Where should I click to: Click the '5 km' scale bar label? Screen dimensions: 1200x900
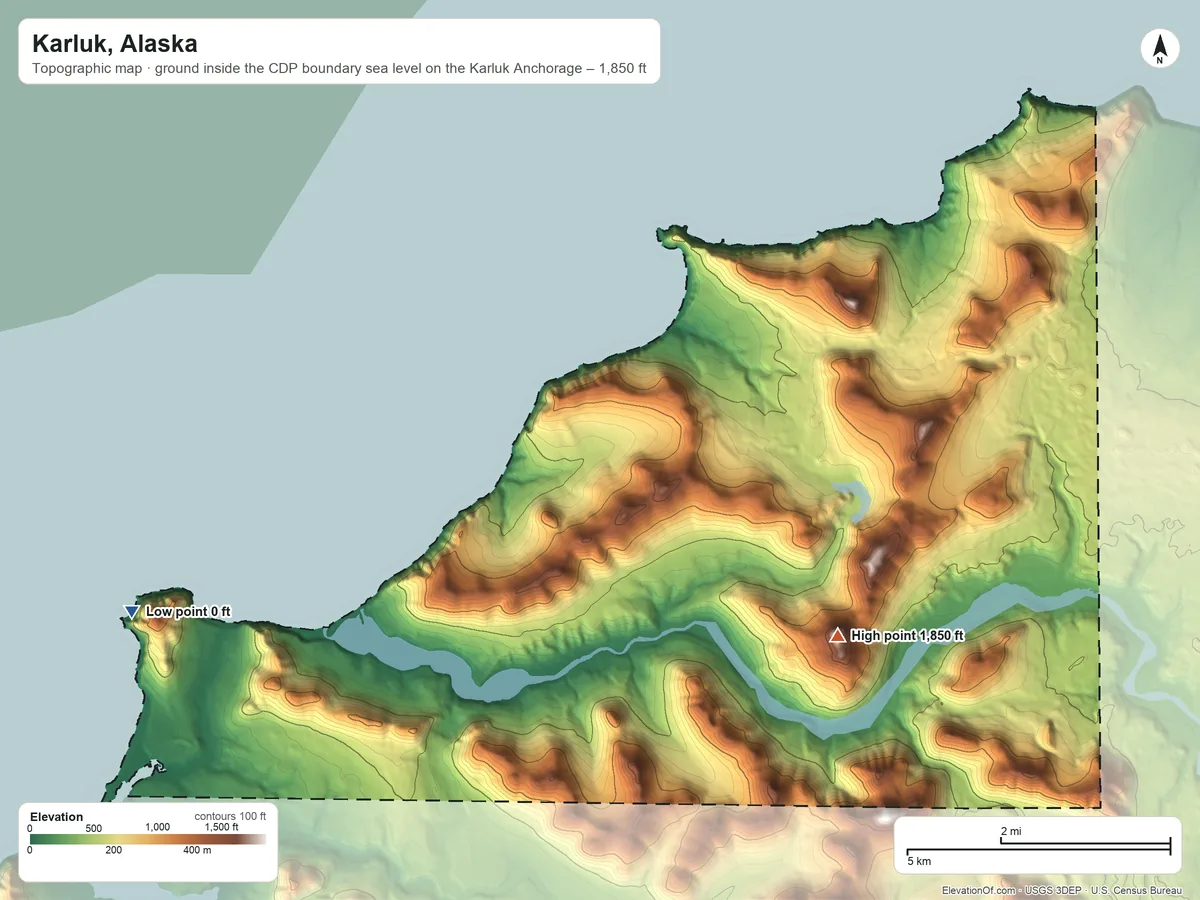point(919,860)
